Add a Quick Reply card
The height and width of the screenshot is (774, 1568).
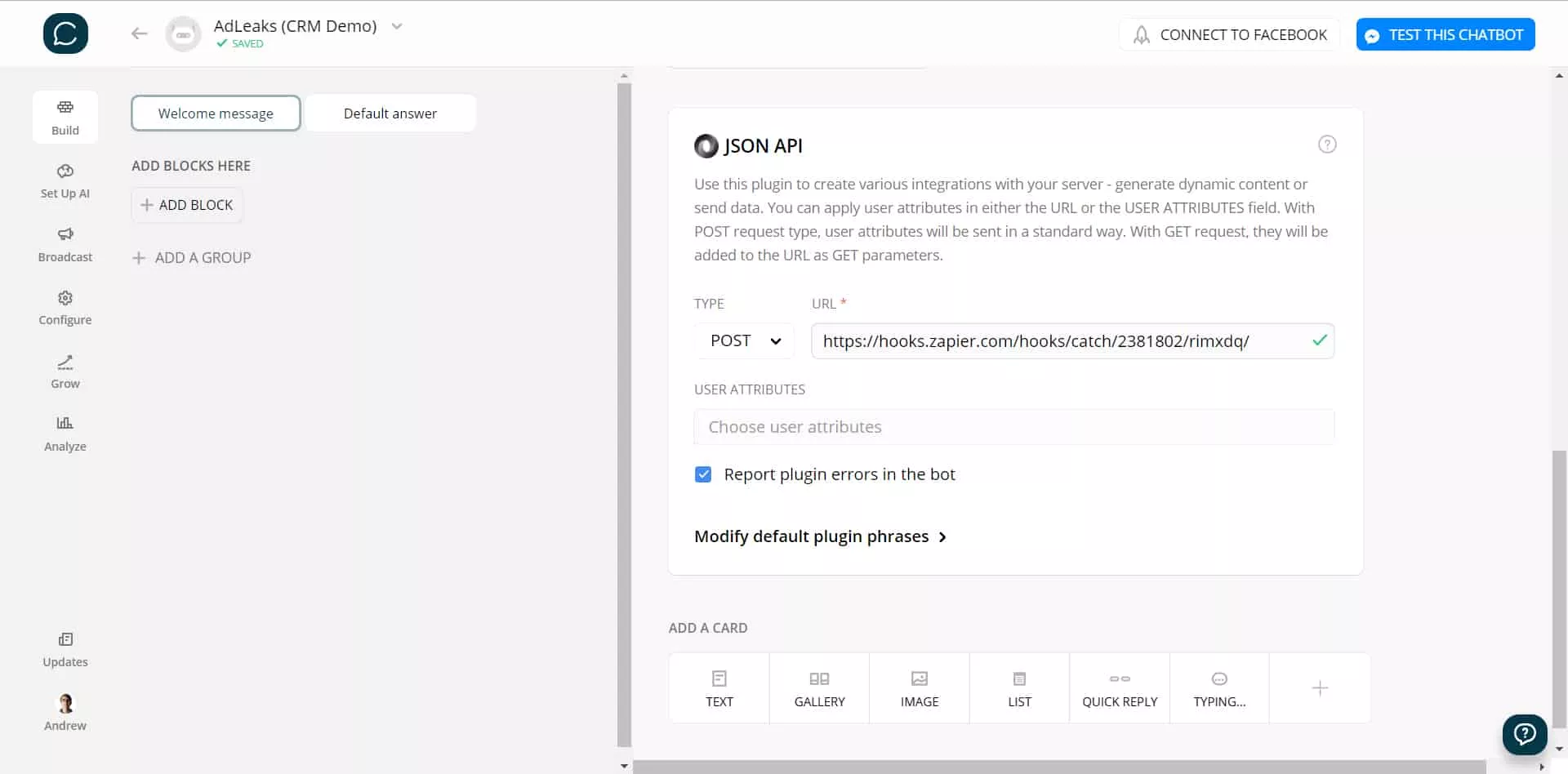tap(1120, 688)
